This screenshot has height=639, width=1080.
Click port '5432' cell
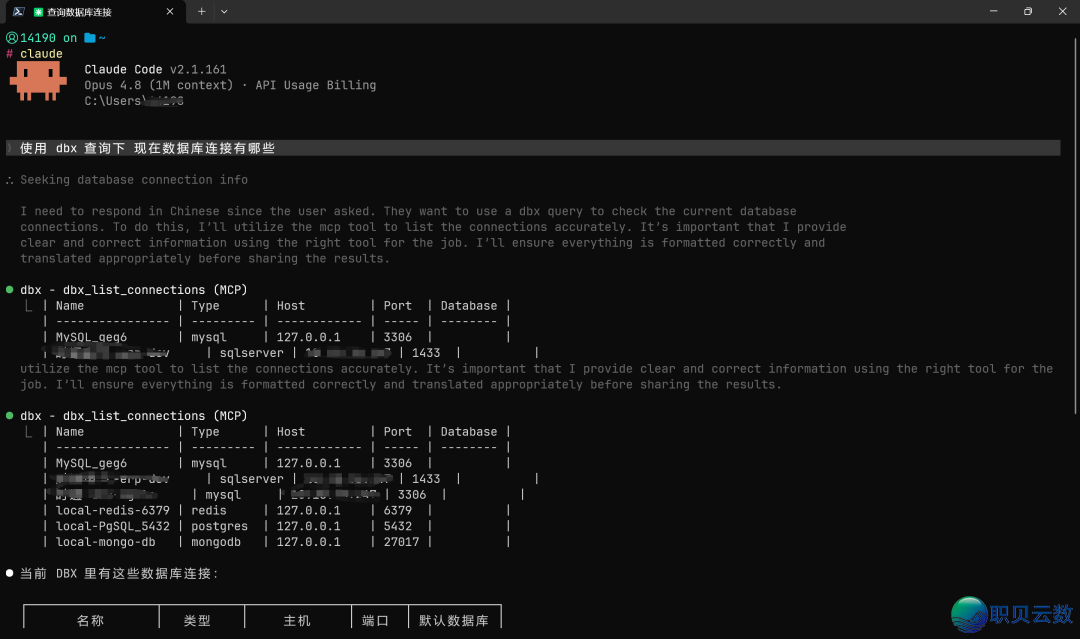tap(397, 526)
